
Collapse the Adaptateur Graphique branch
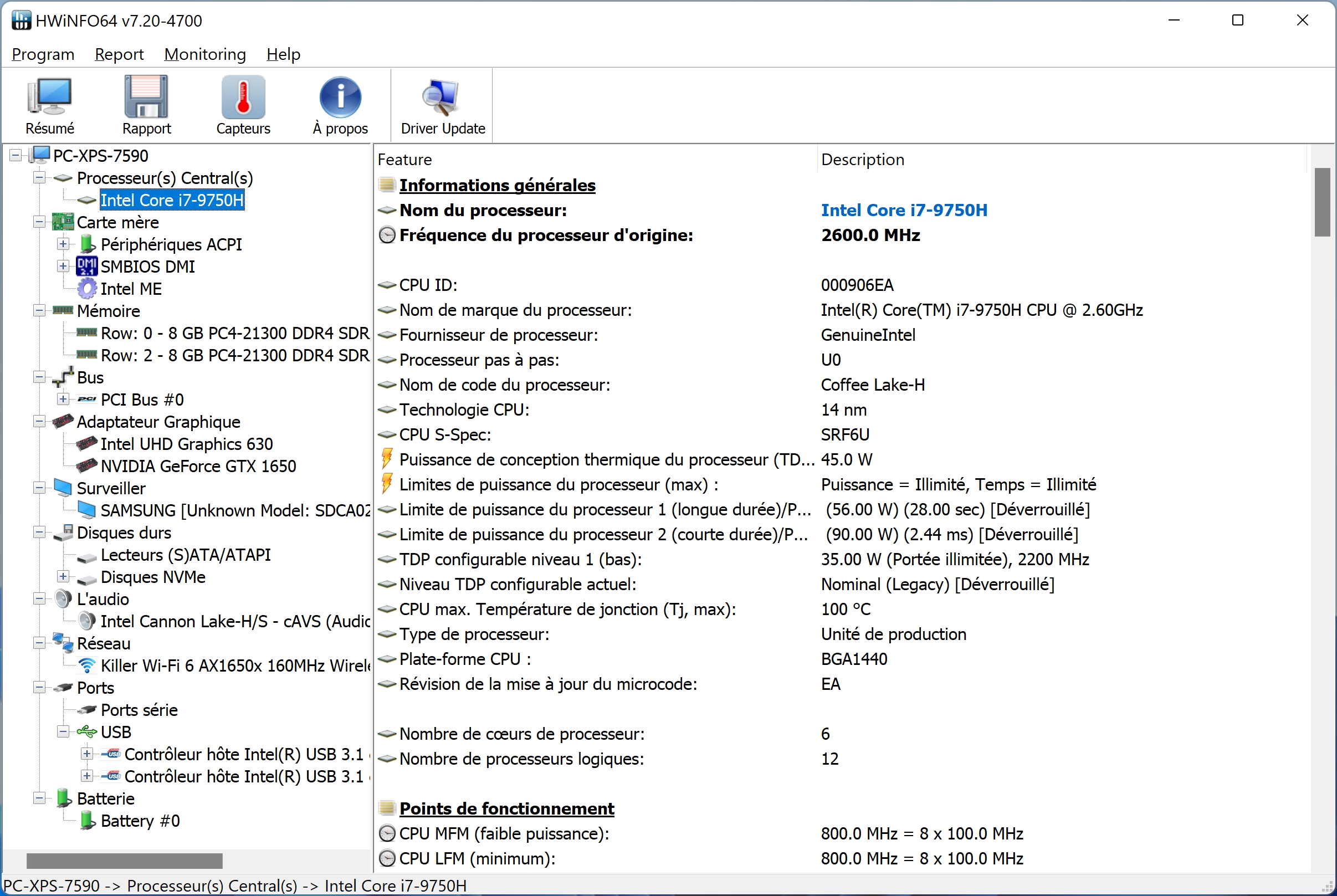[x=39, y=422]
